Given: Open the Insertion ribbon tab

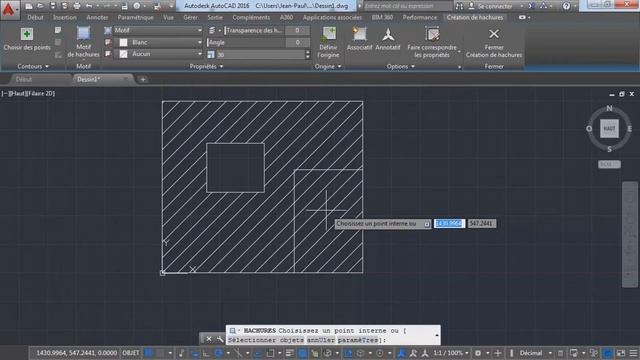Looking at the screenshot, I should (x=64, y=18).
